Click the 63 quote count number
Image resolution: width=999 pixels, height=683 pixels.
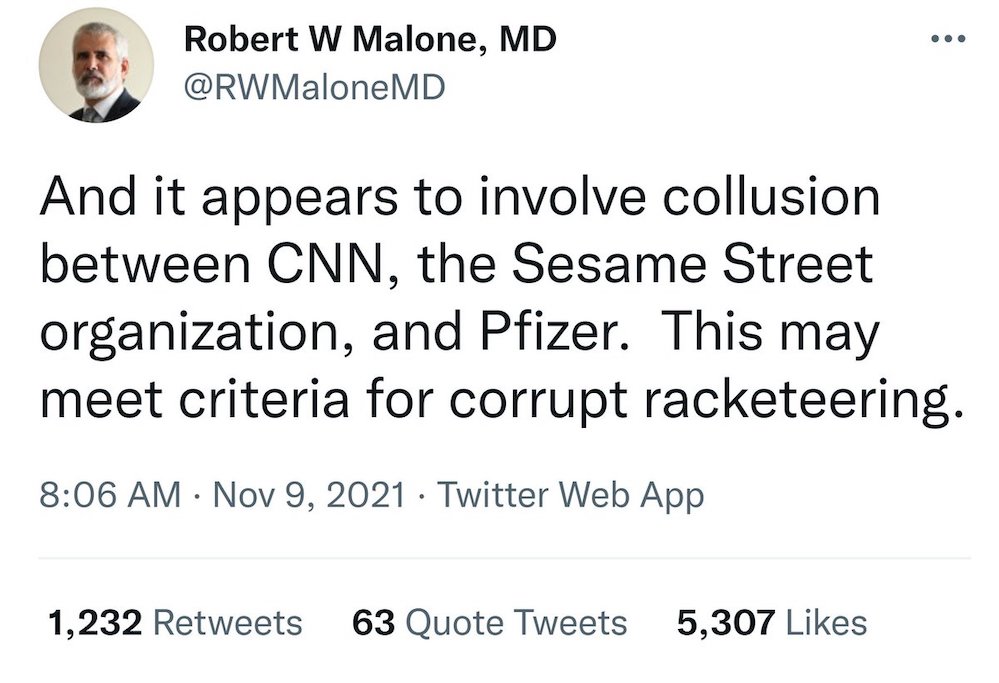click(377, 623)
